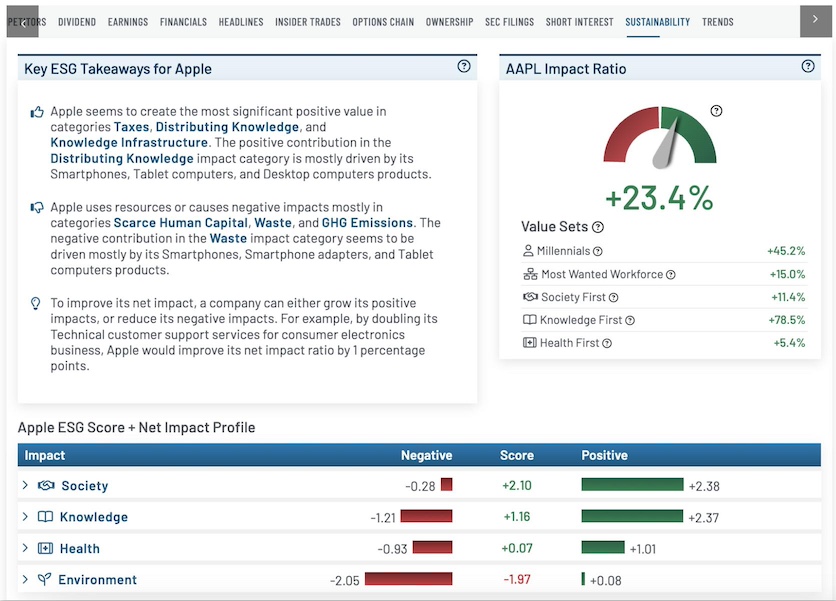
Task: Follow the Distributing Knowledge link in first paragraph
Action: (227, 127)
